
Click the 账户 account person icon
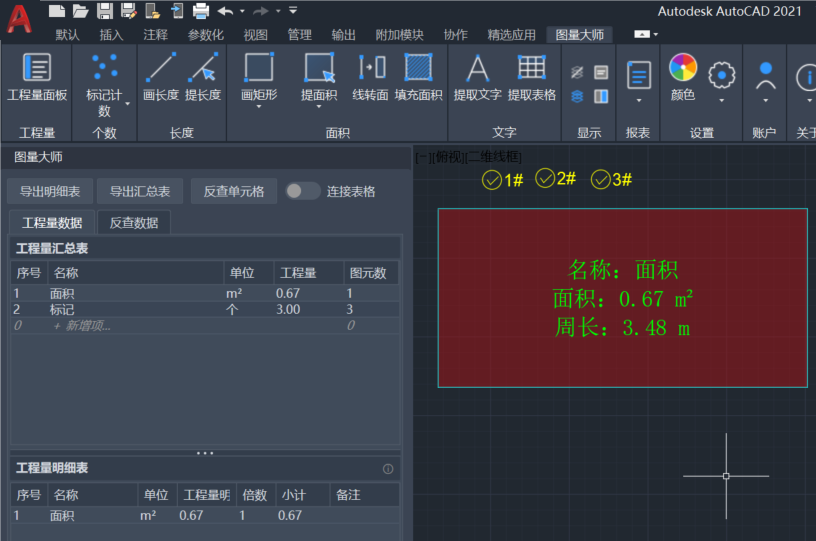tap(766, 75)
